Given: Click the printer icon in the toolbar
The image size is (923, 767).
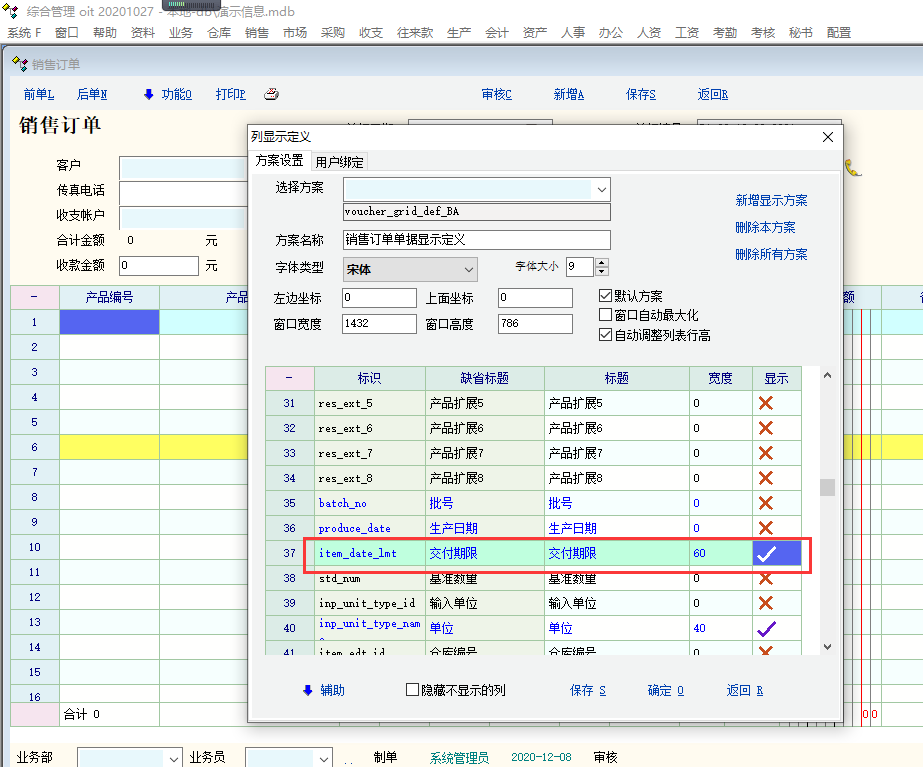Looking at the screenshot, I should tap(270, 94).
